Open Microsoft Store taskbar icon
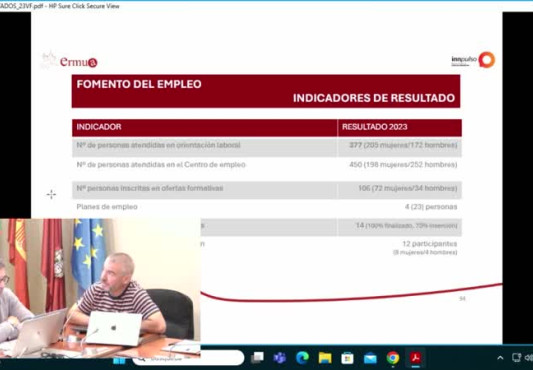Screen dimensions: 533x370 coord(347,358)
